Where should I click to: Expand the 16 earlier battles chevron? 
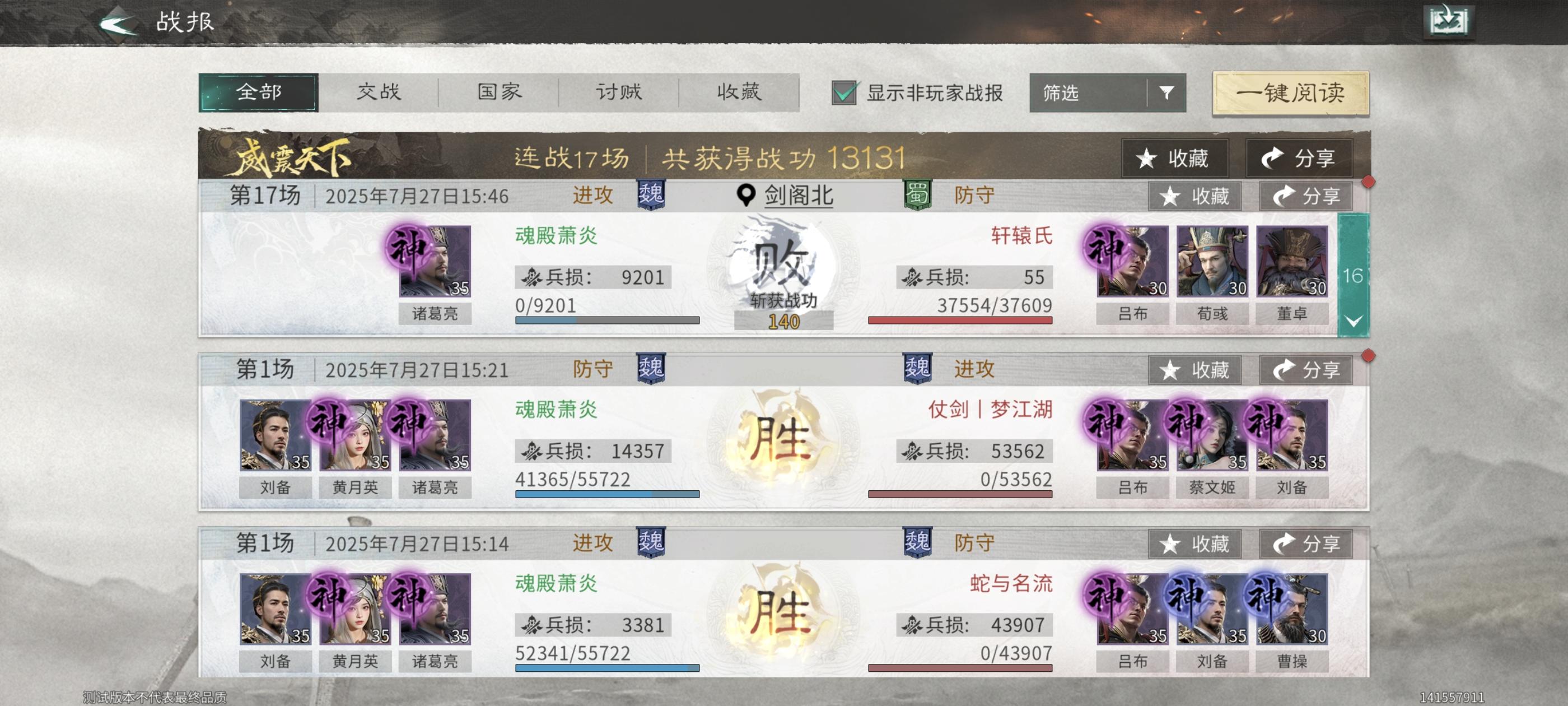click(x=1353, y=321)
